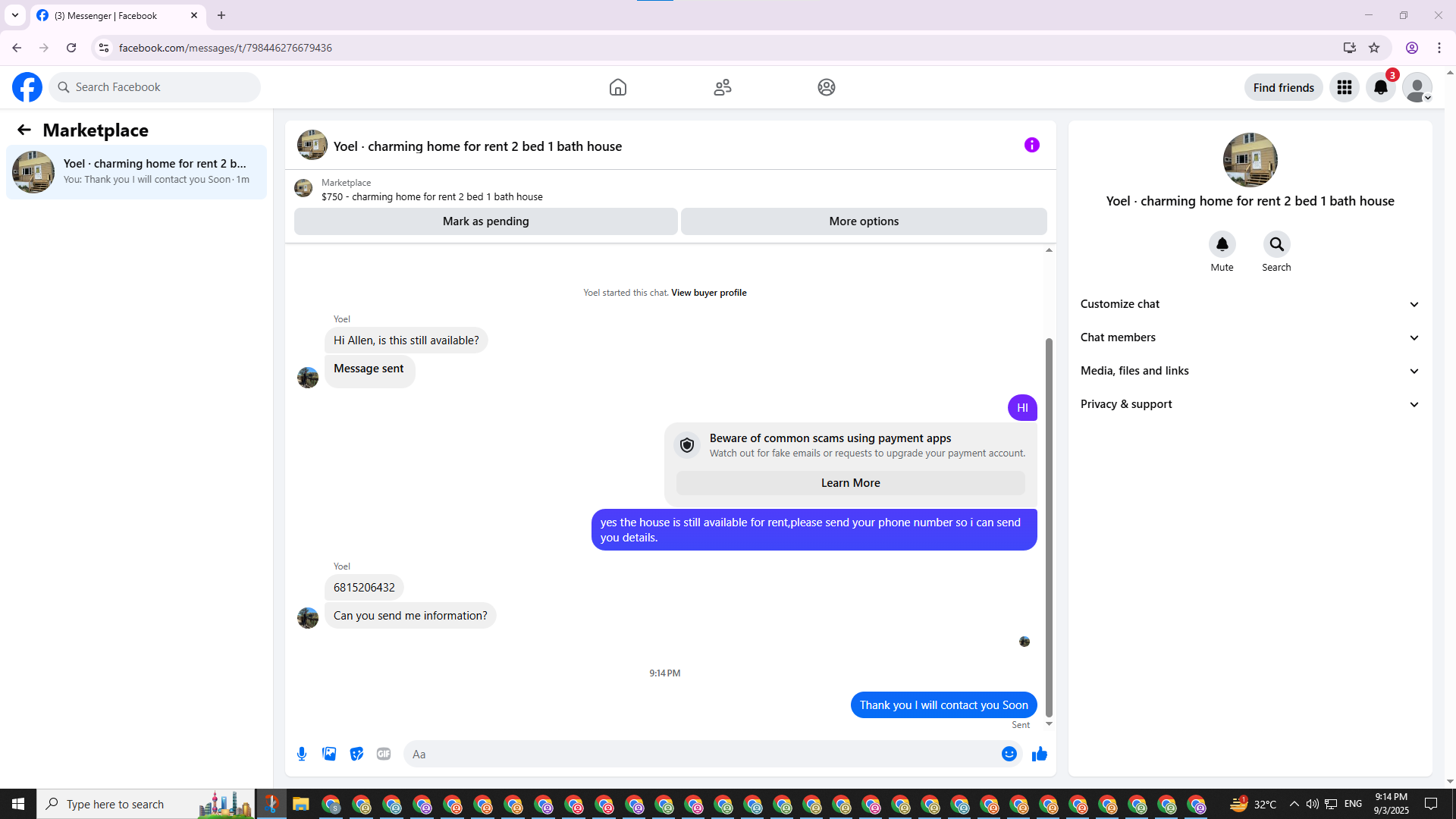The height and width of the screenshot is (819, 1456).
Task: Click Find friends button
Action: [x=1283, y=87]
